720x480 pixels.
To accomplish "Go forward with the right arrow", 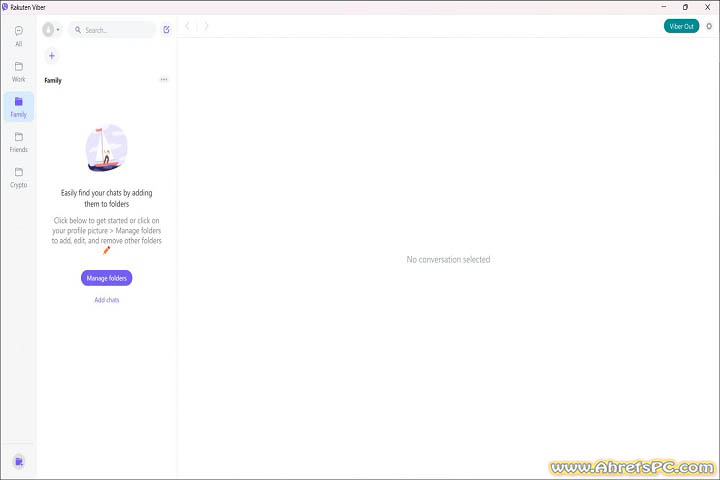I will click(x=206, y=26).
